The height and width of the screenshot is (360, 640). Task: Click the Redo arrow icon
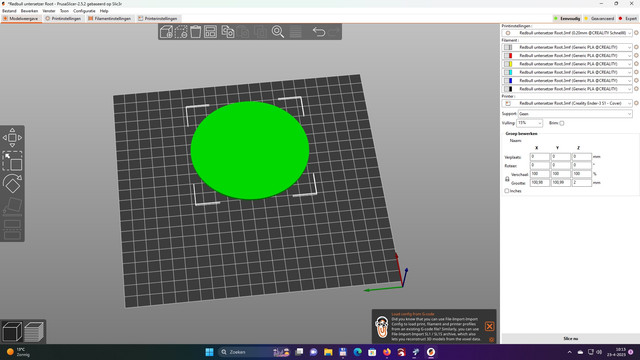pos(333,32)
